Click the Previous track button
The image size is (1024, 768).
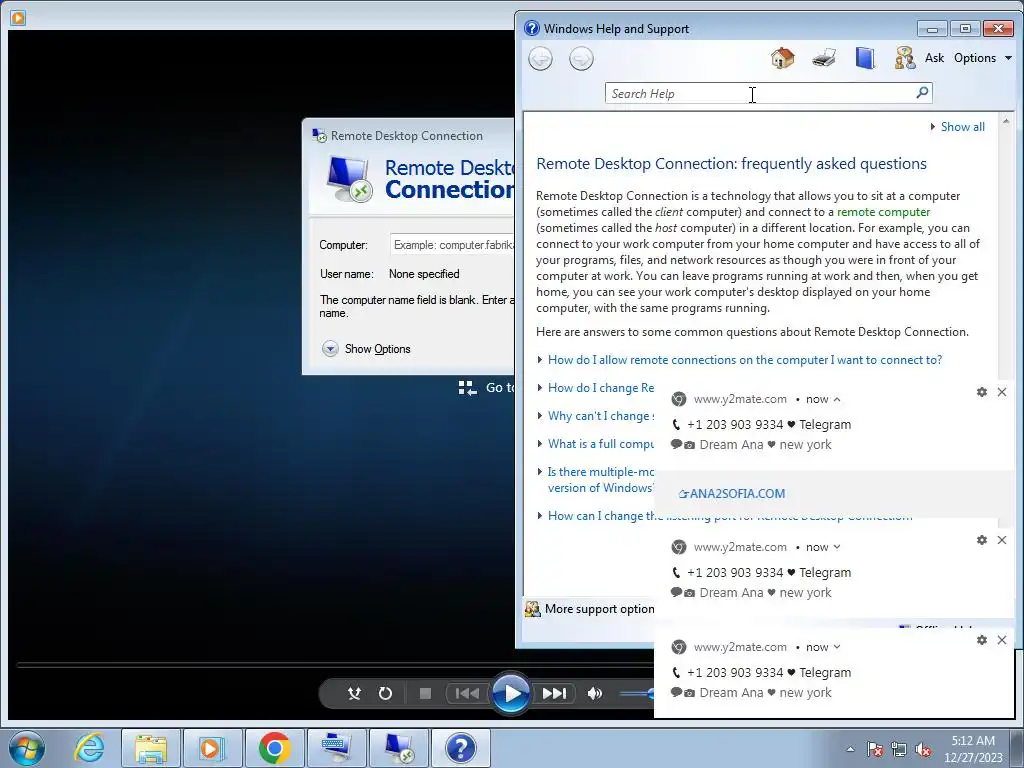(x=467, y=694)
